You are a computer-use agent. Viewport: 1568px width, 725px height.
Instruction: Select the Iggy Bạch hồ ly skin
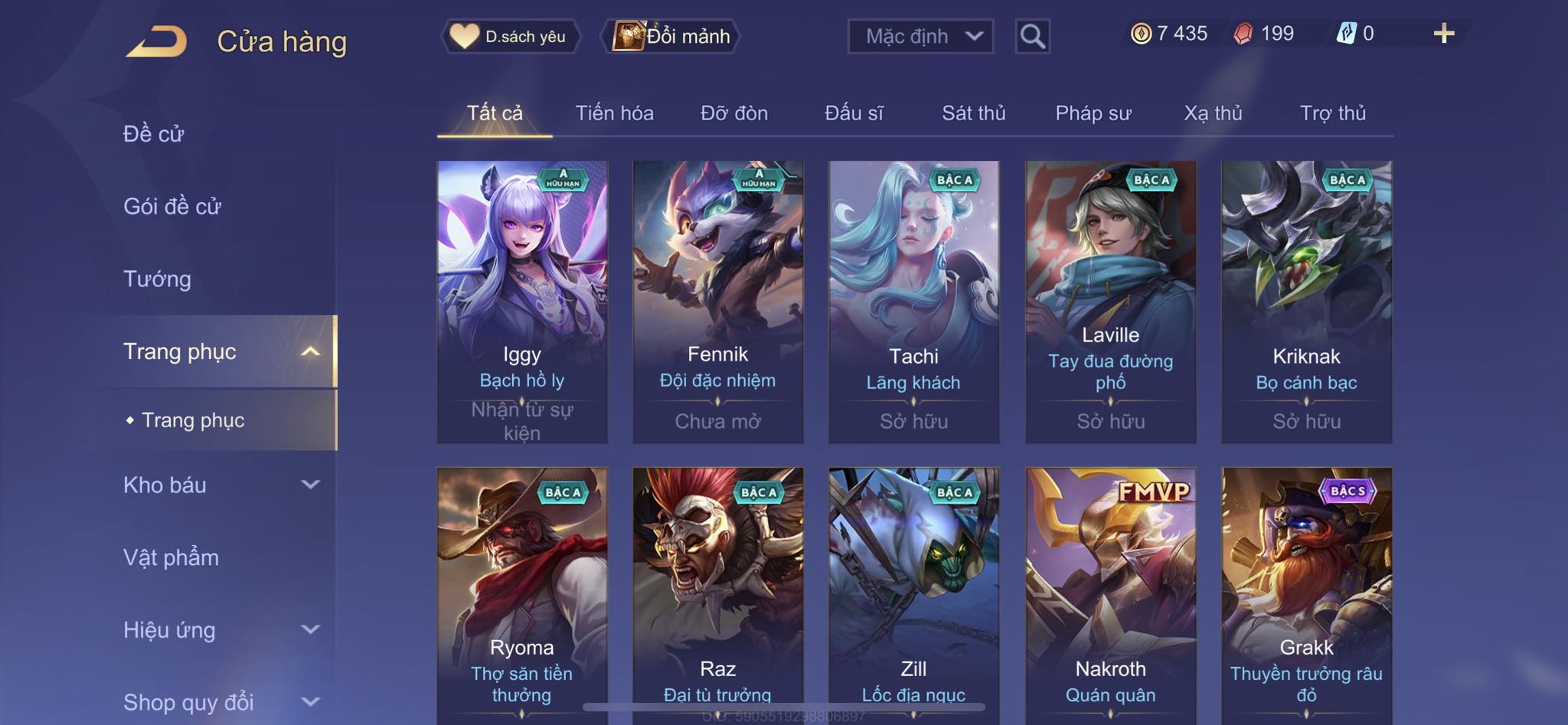coord(522,302)
